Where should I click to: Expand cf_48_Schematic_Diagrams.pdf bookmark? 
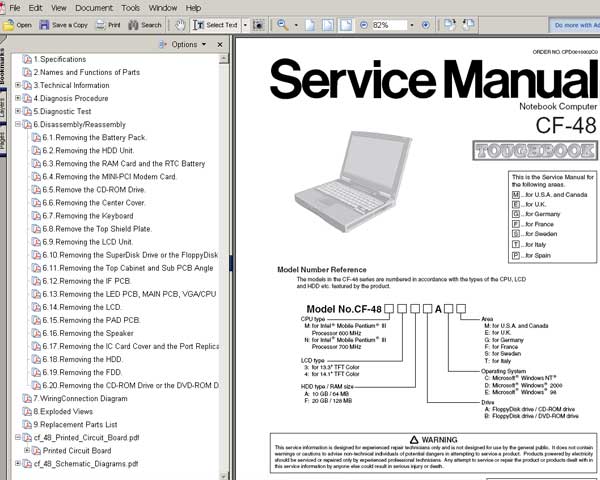pyautogui.click(x=18, y=463)
